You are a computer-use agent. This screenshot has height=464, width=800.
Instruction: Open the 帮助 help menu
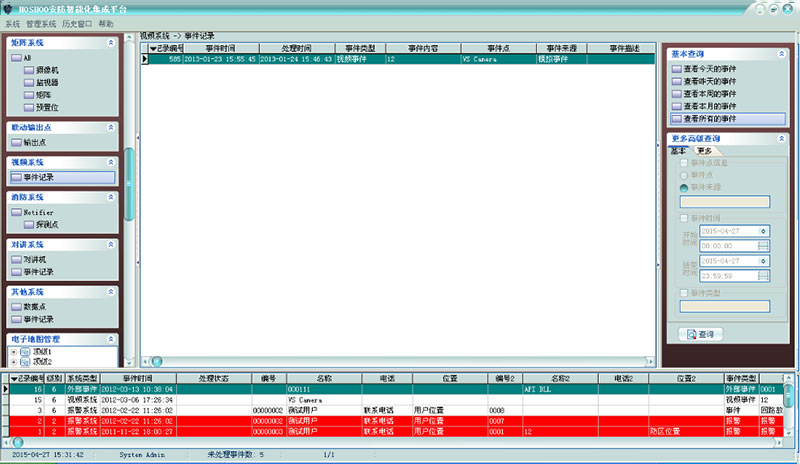(x=106, y=23)
